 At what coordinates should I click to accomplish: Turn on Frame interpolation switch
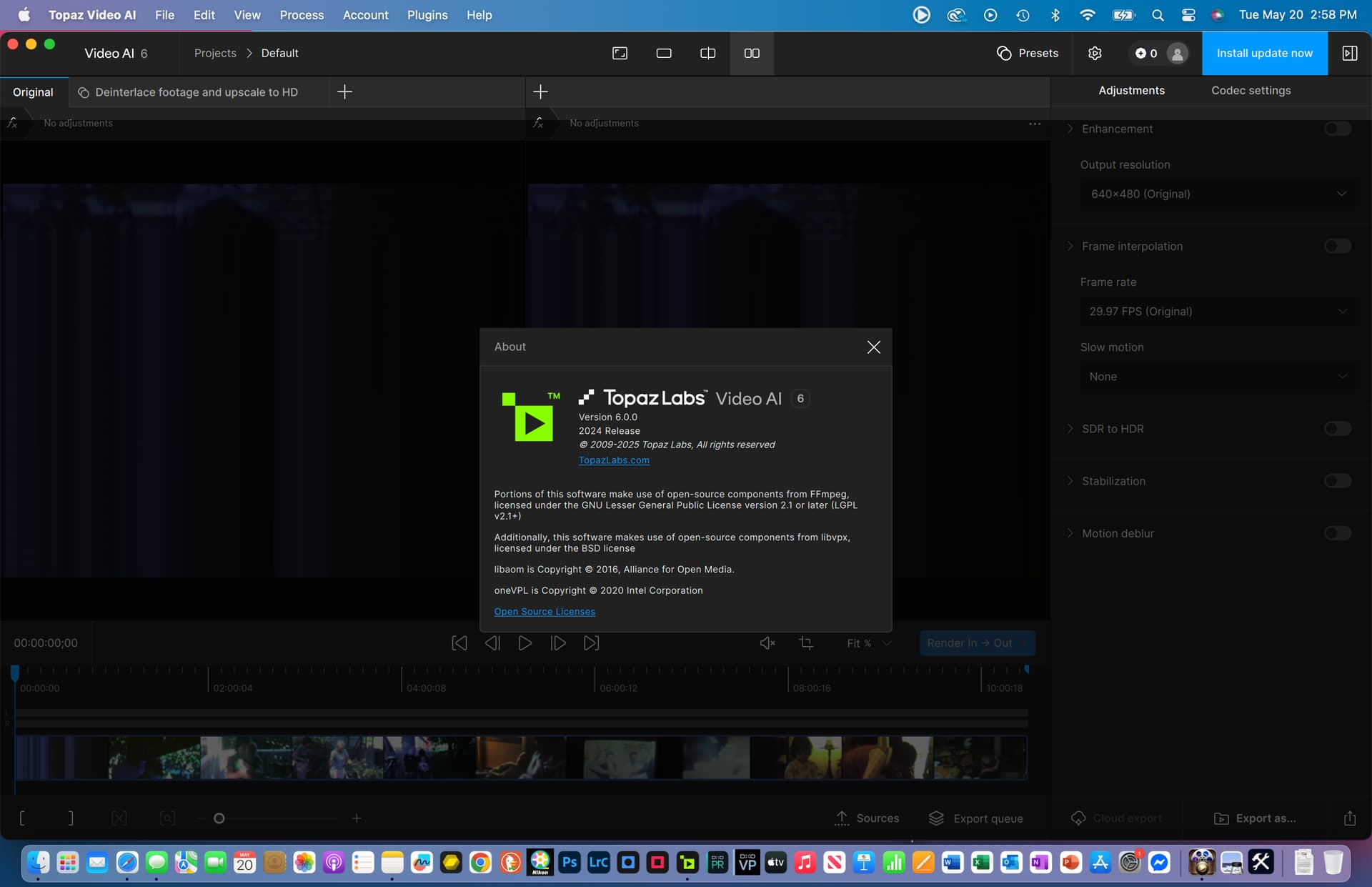coord(1337,247)
